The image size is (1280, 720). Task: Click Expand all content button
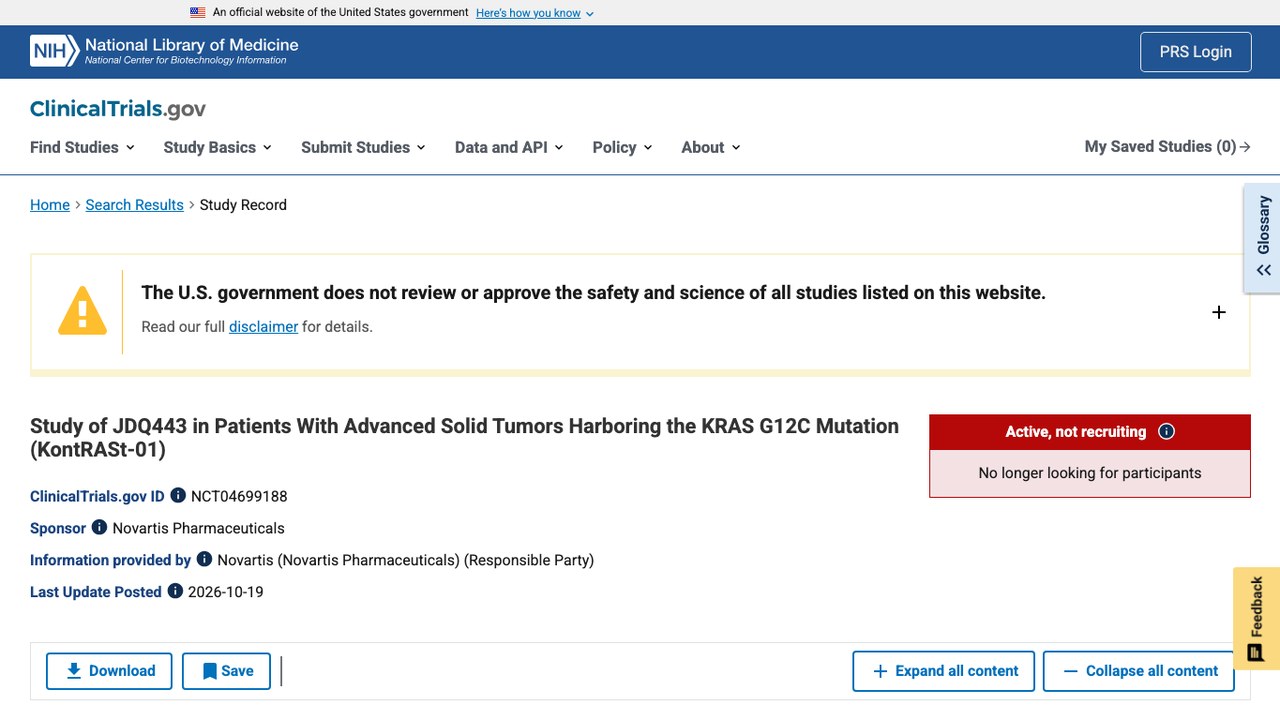(x=945, y=671)
